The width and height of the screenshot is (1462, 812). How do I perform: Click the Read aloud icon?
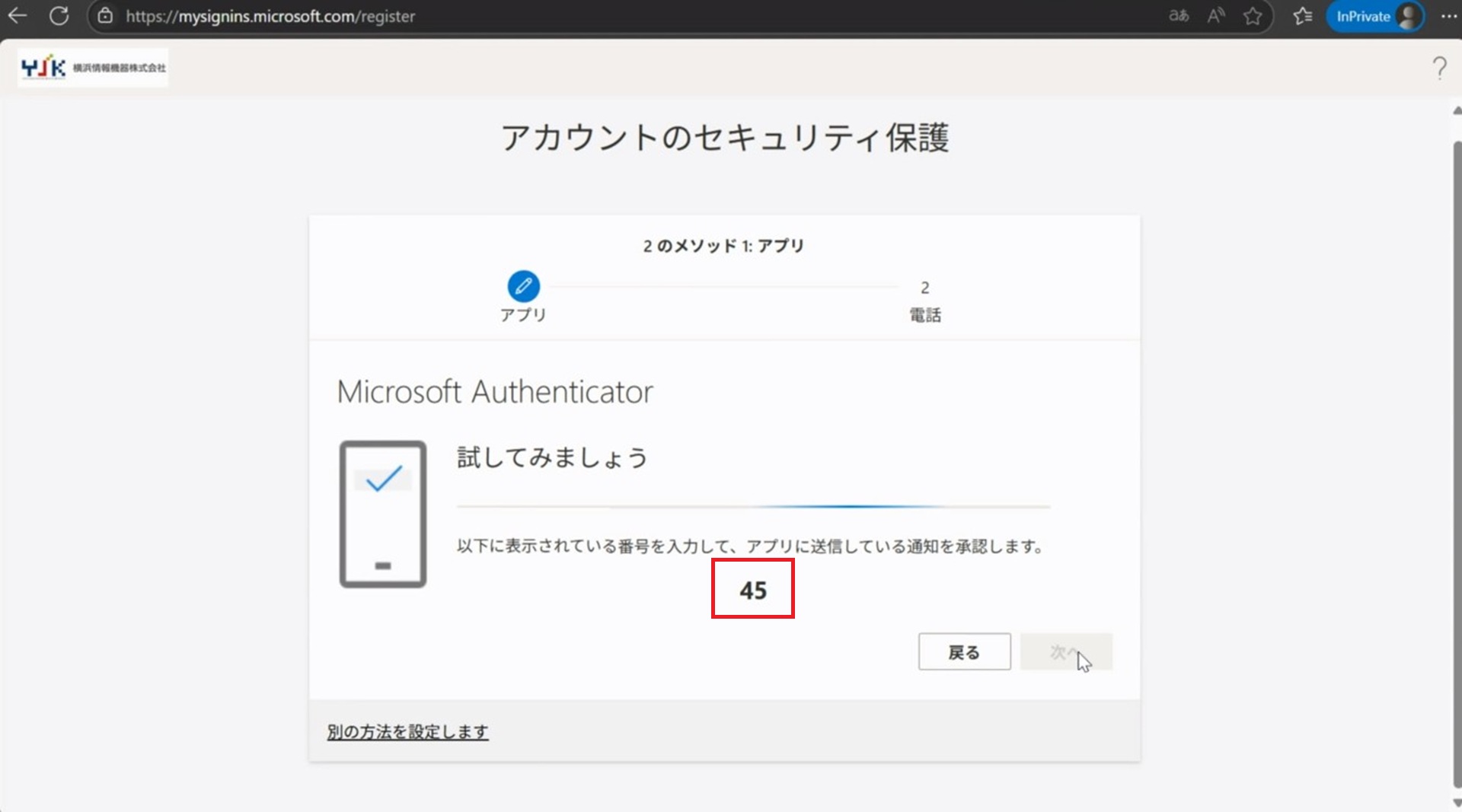1216,16
